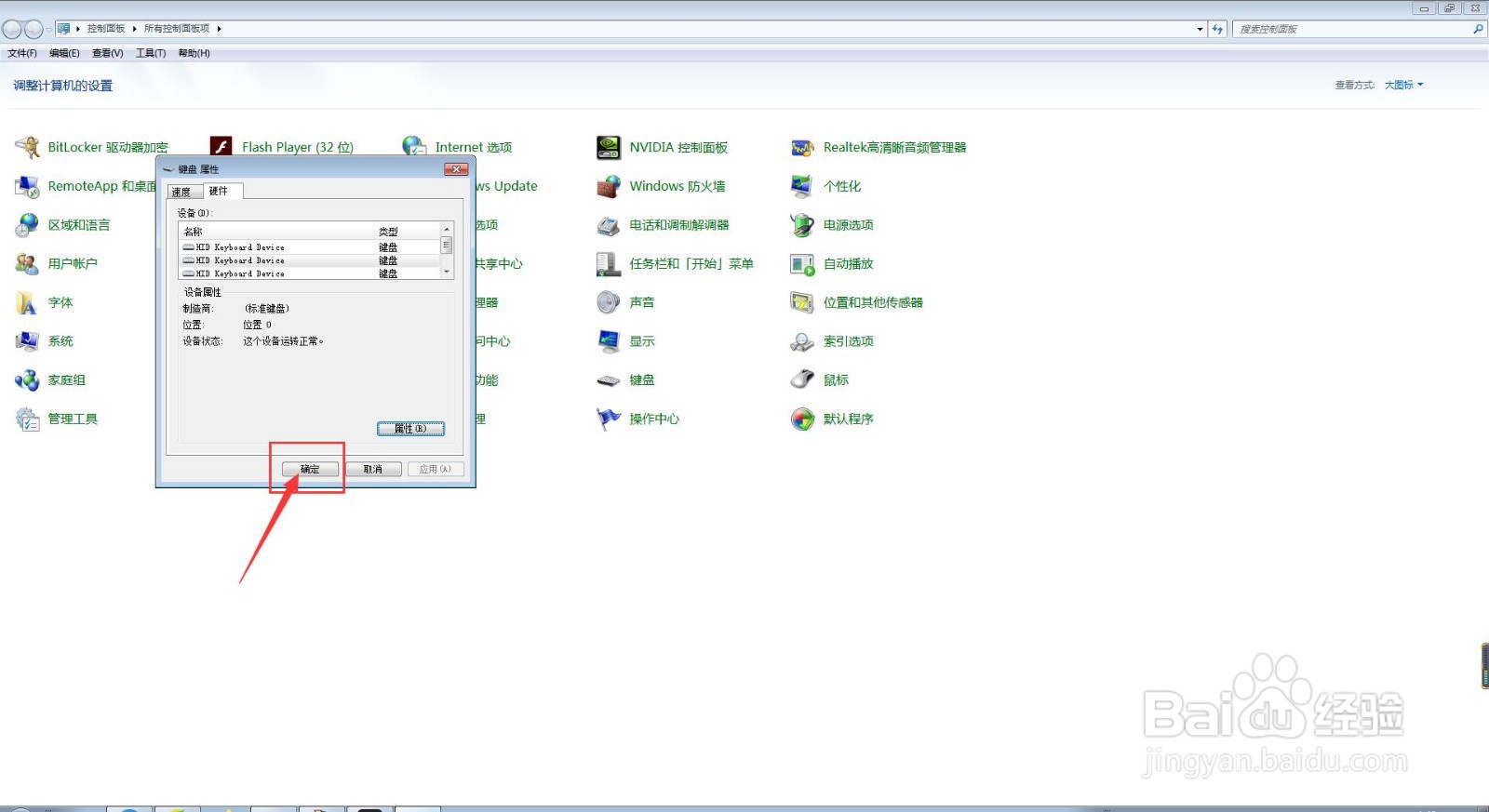The image size is (1489, 812).
Task: Open BitLocker drive encryption icon
Action: click(x=28, y=147)
